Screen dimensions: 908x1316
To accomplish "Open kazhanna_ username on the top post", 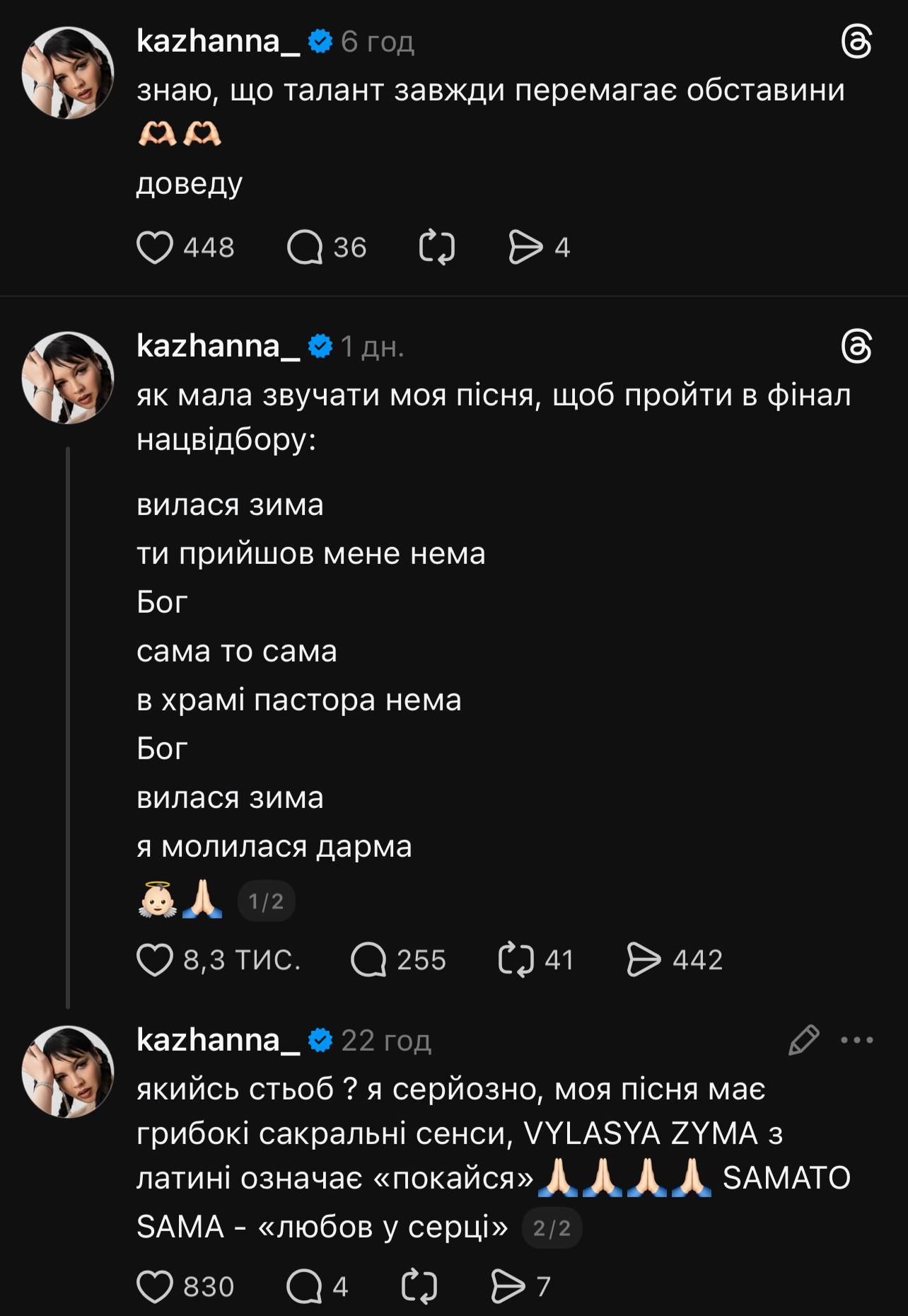I will 216,40.
